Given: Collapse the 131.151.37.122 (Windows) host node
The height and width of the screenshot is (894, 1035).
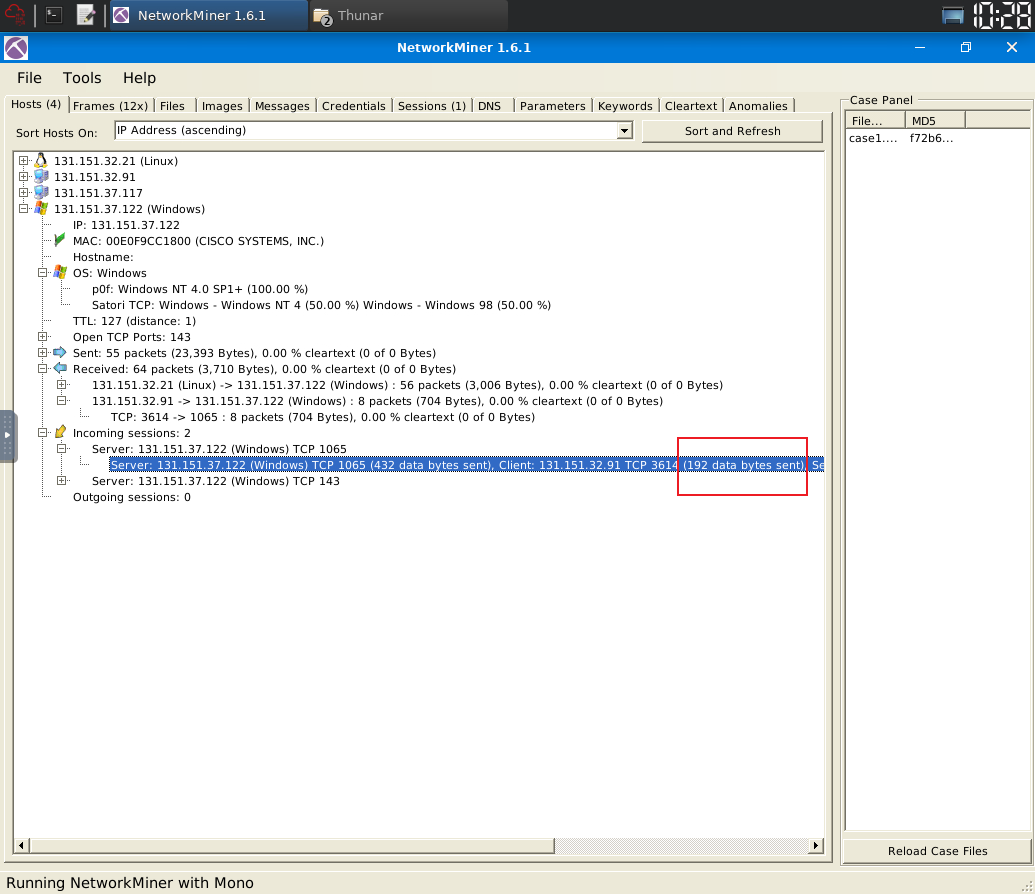Looking at the screenshot, I should [24, 209].
